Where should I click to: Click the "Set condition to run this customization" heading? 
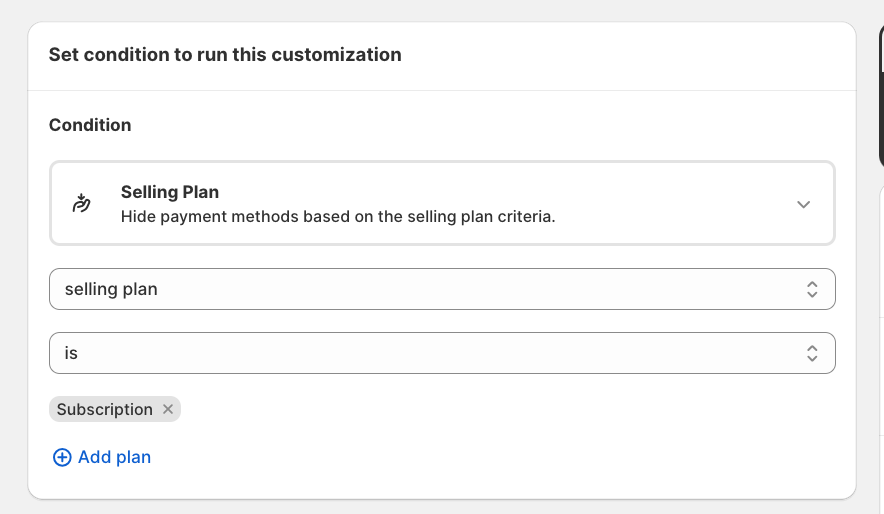[225, 55]
